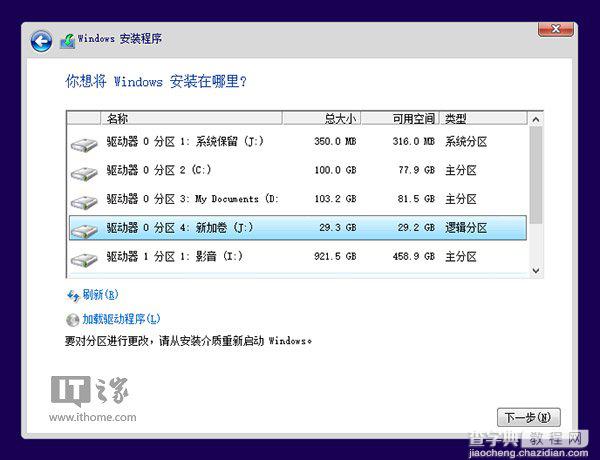The height and width of the screenshot is (460, 600).
Task: Click the 81.5 GB free space cell
Action: click(x=416, y=199)
